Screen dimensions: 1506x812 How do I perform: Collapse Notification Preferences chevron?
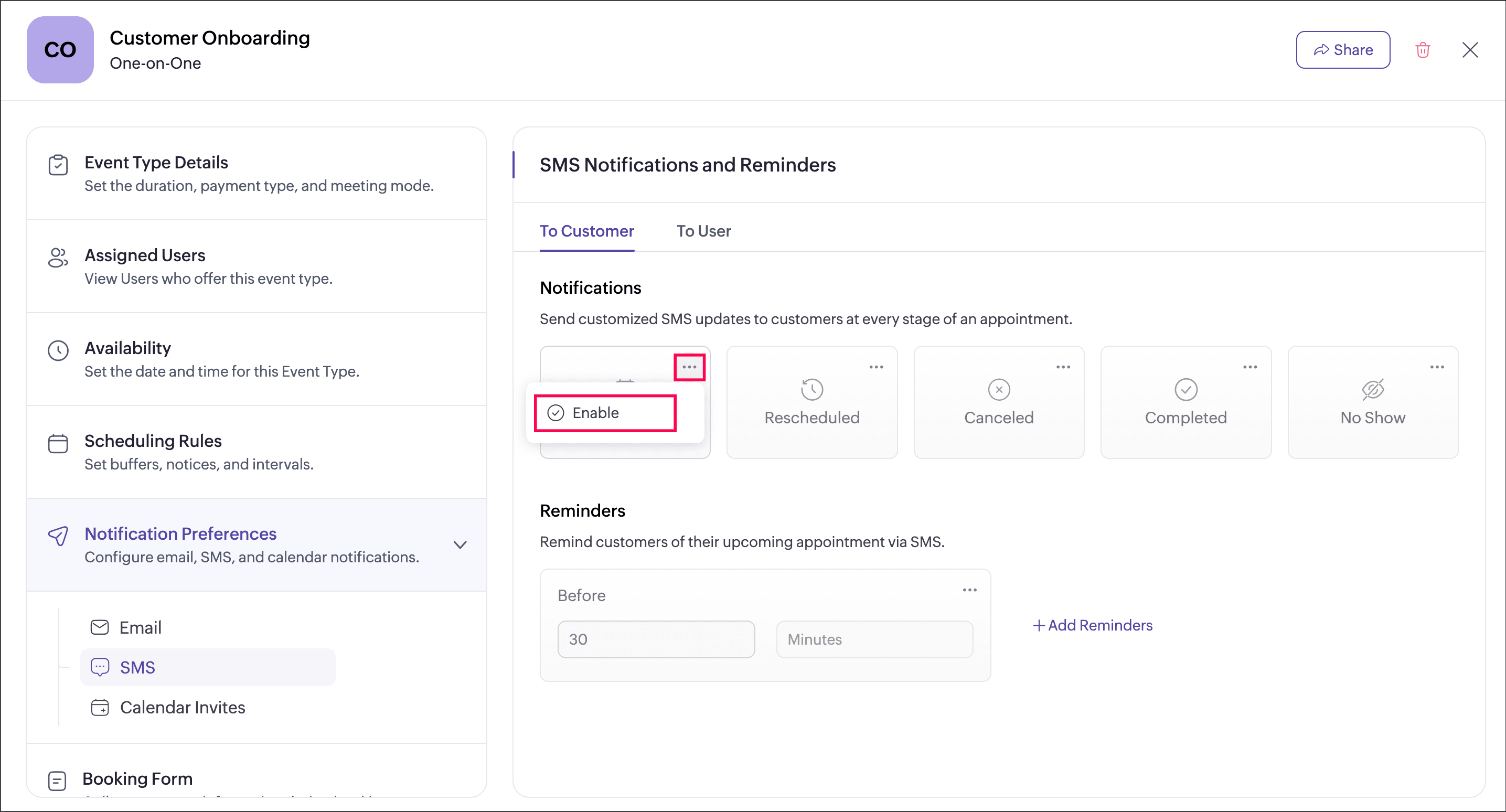coord(460,545)
